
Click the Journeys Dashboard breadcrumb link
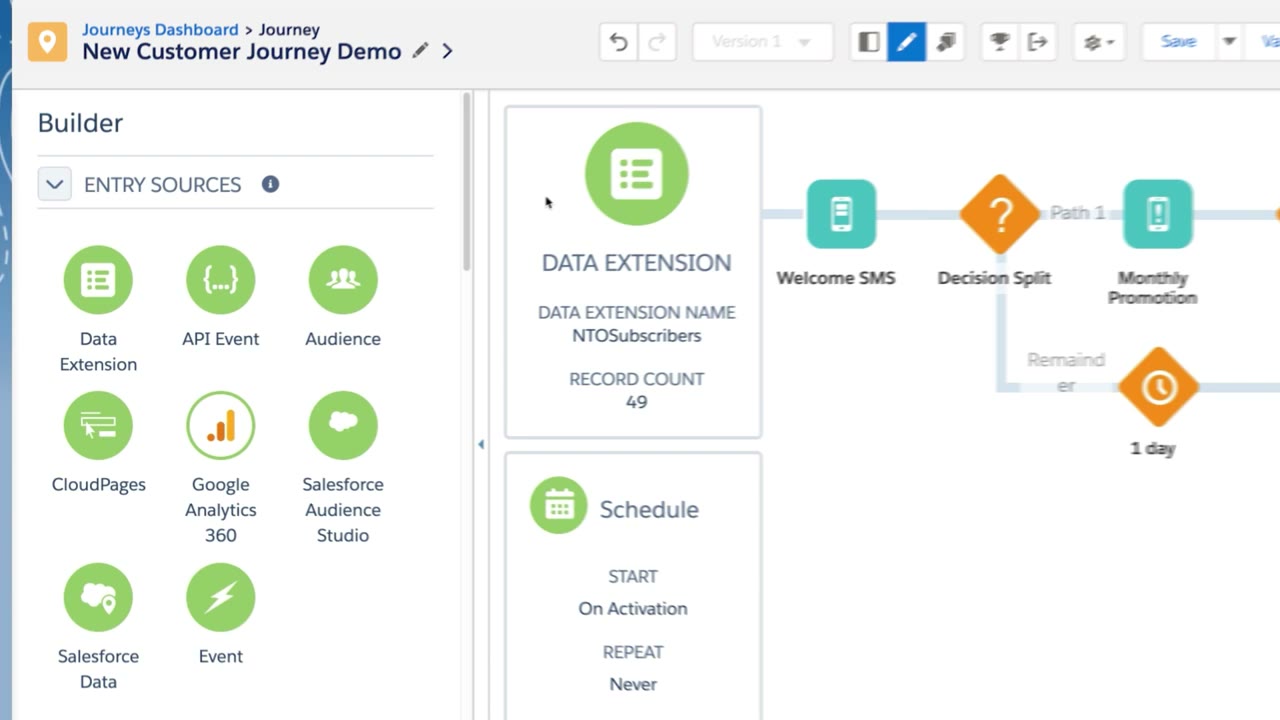pyautogui.click(x=160, y=30)
